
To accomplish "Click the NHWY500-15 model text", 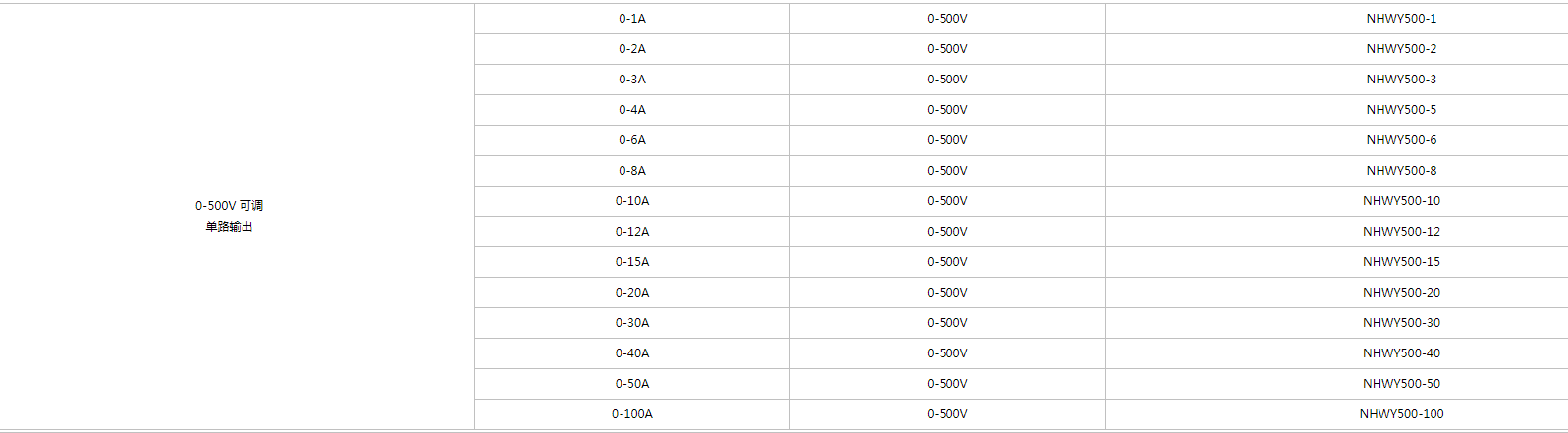I will (x=1401, y=262).
